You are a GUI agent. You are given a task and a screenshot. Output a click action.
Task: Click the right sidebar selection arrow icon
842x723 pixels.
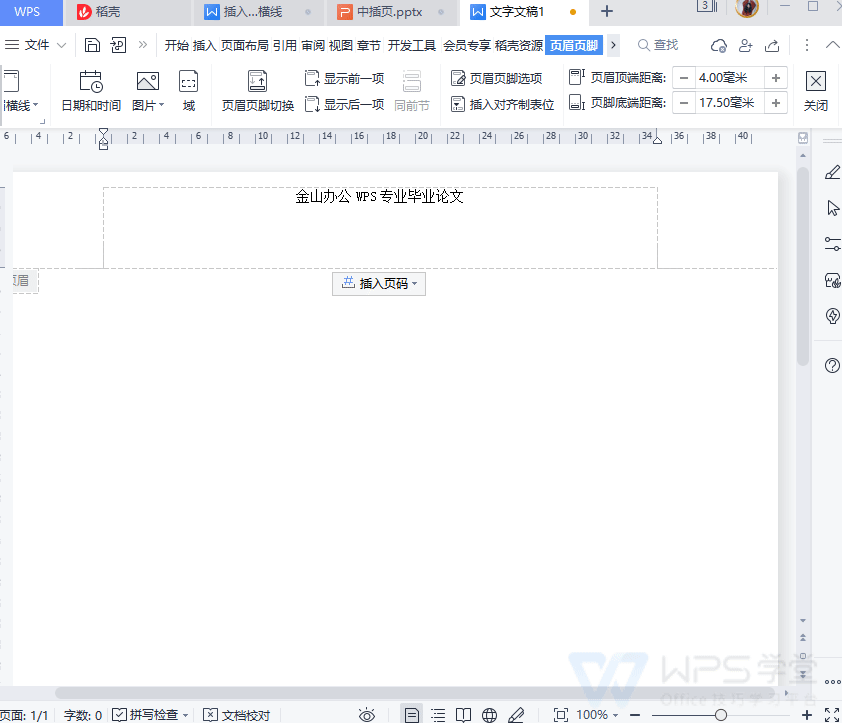(833, 208)
